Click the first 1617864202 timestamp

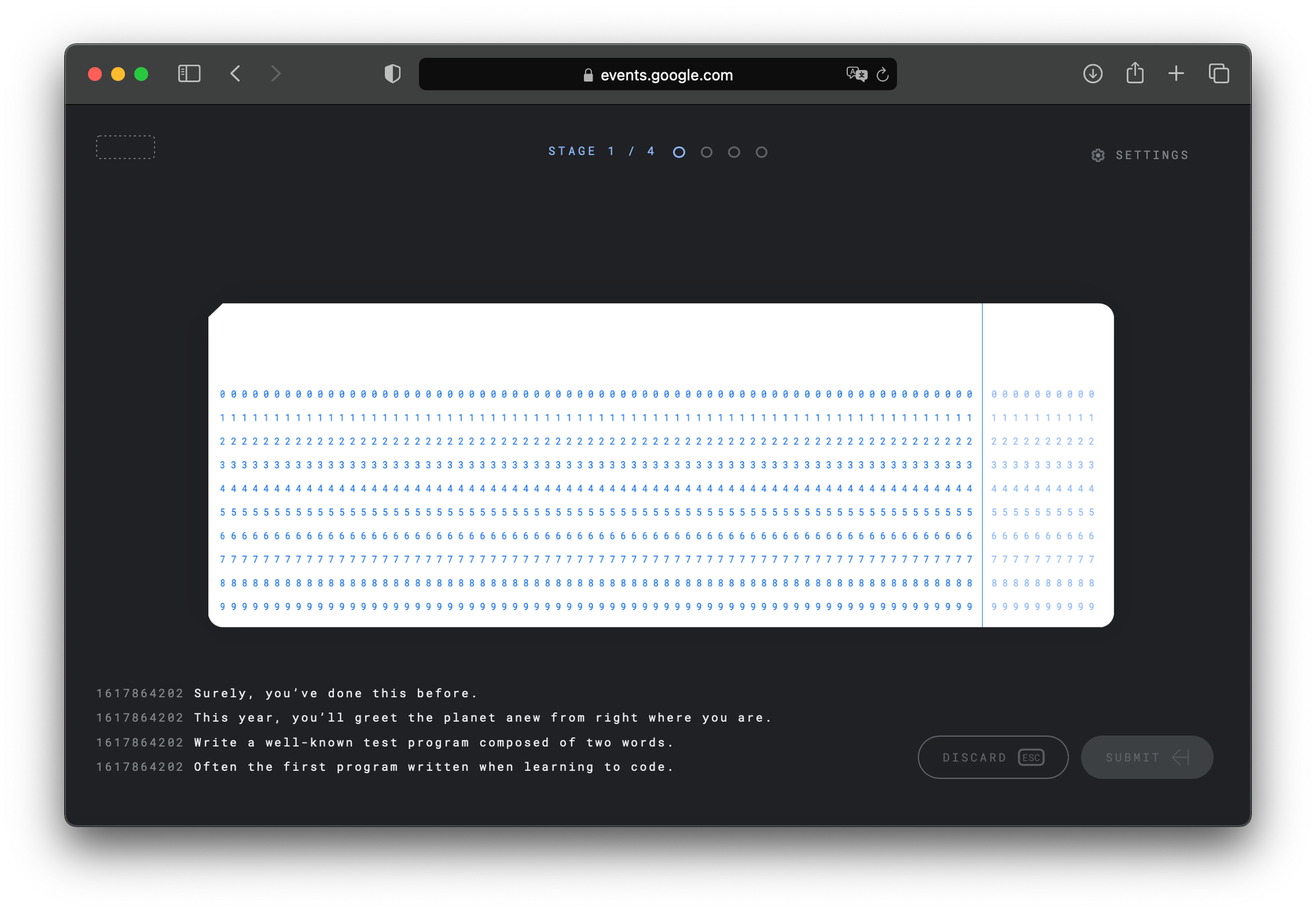(x=140, y=693)
